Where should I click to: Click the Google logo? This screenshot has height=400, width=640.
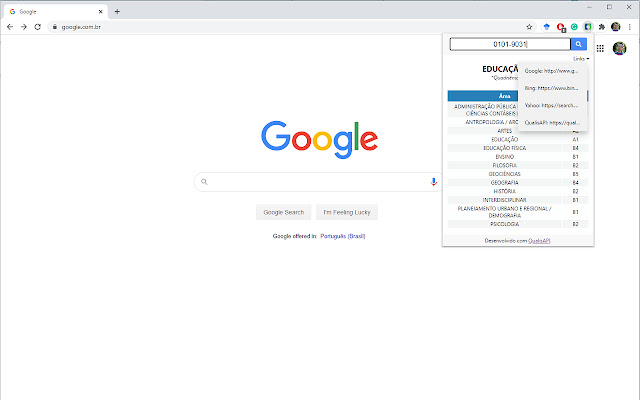320,139
